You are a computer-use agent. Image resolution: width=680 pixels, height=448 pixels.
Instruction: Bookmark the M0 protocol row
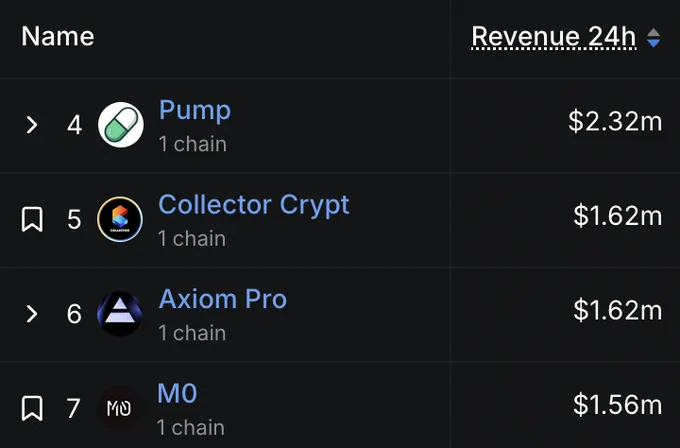(32, 408)
